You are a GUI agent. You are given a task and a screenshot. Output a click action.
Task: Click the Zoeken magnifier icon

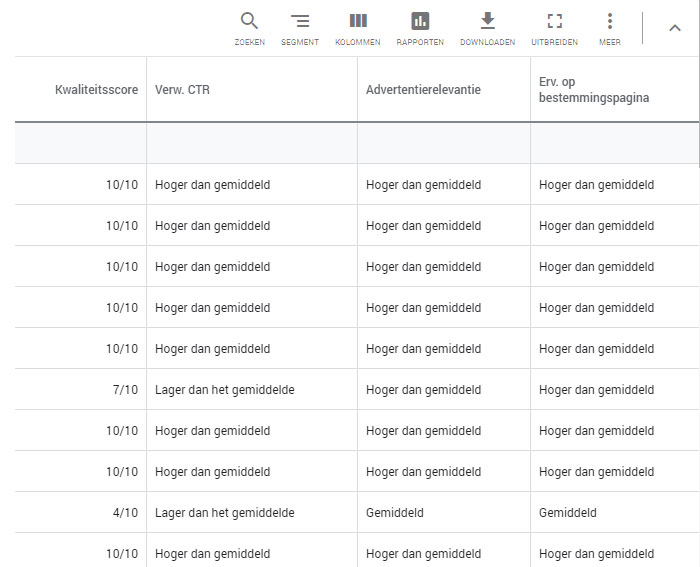pos(250,22)
